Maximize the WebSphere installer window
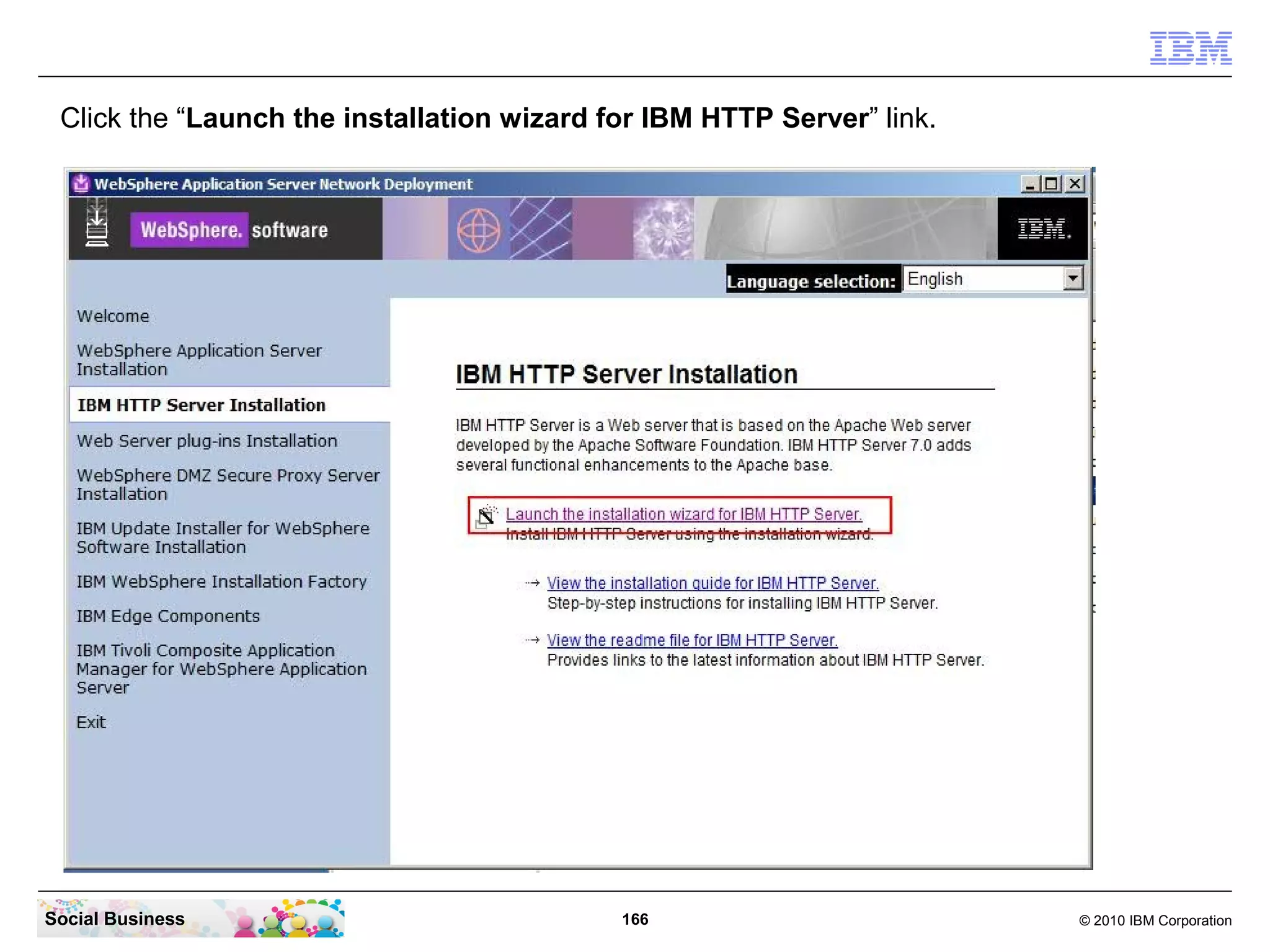Viewport: 1270px width, 952px height. (1052, 184)
